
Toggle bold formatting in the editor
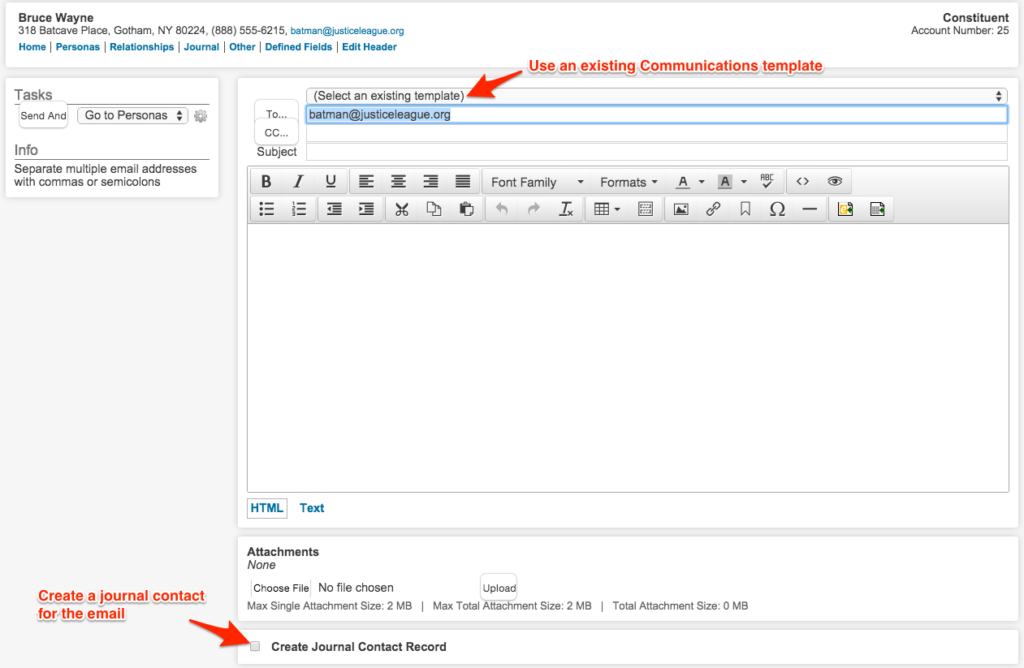266,181
